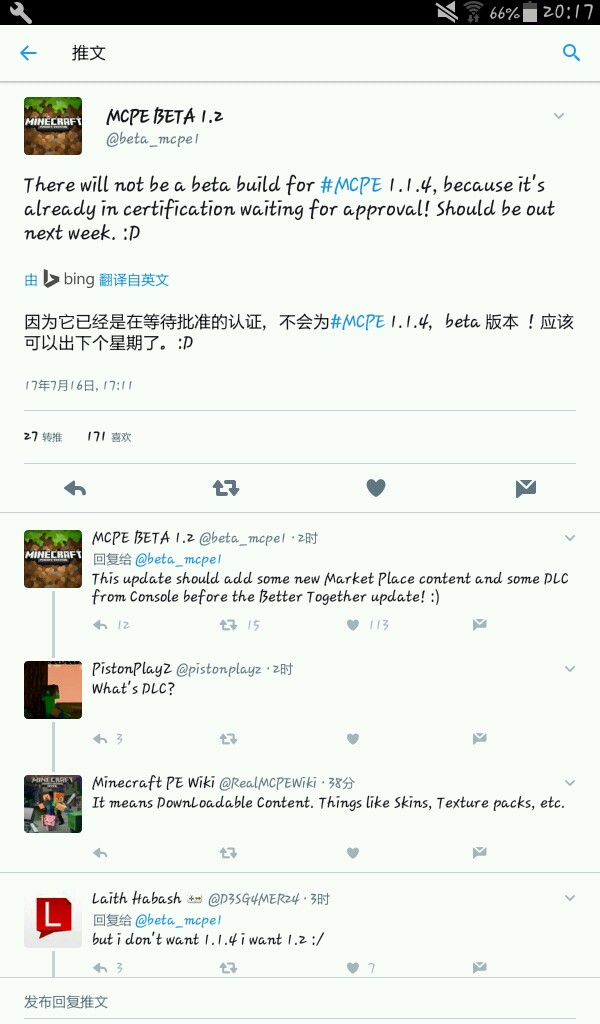Tap the reply tweet input field
600x1024 pixels.
point(300,1001)
